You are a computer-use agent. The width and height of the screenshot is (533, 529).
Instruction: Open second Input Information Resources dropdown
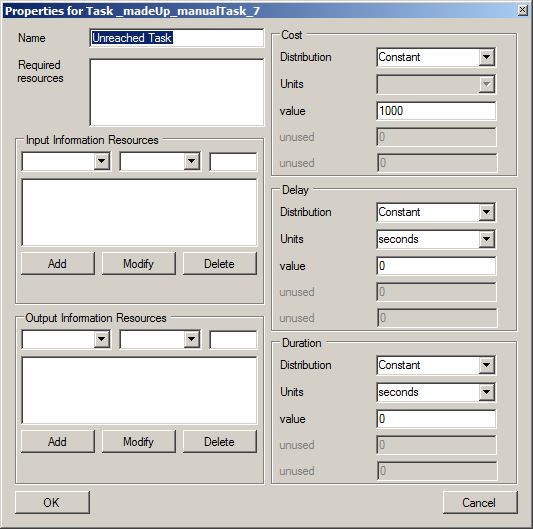tap(160, 161)
